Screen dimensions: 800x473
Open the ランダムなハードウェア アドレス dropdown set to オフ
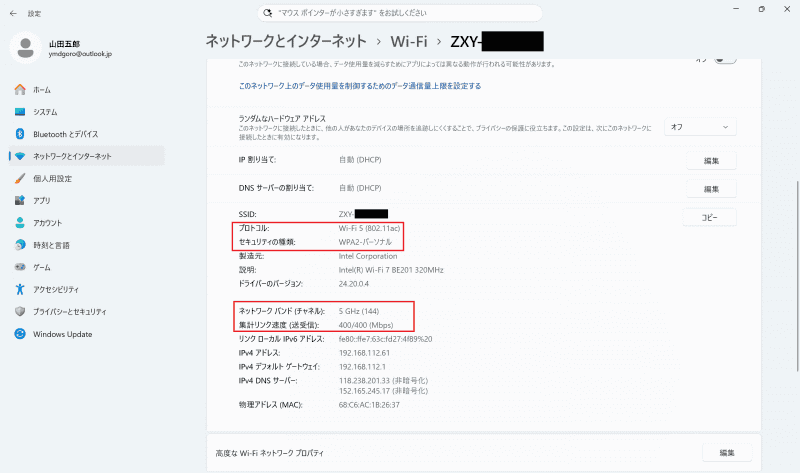[700, 127]
